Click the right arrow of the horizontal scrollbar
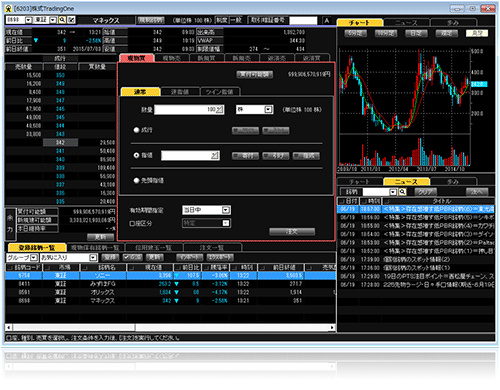Image resolution: width=500 pixels, height=390 pixels. [x=332, y=327]
